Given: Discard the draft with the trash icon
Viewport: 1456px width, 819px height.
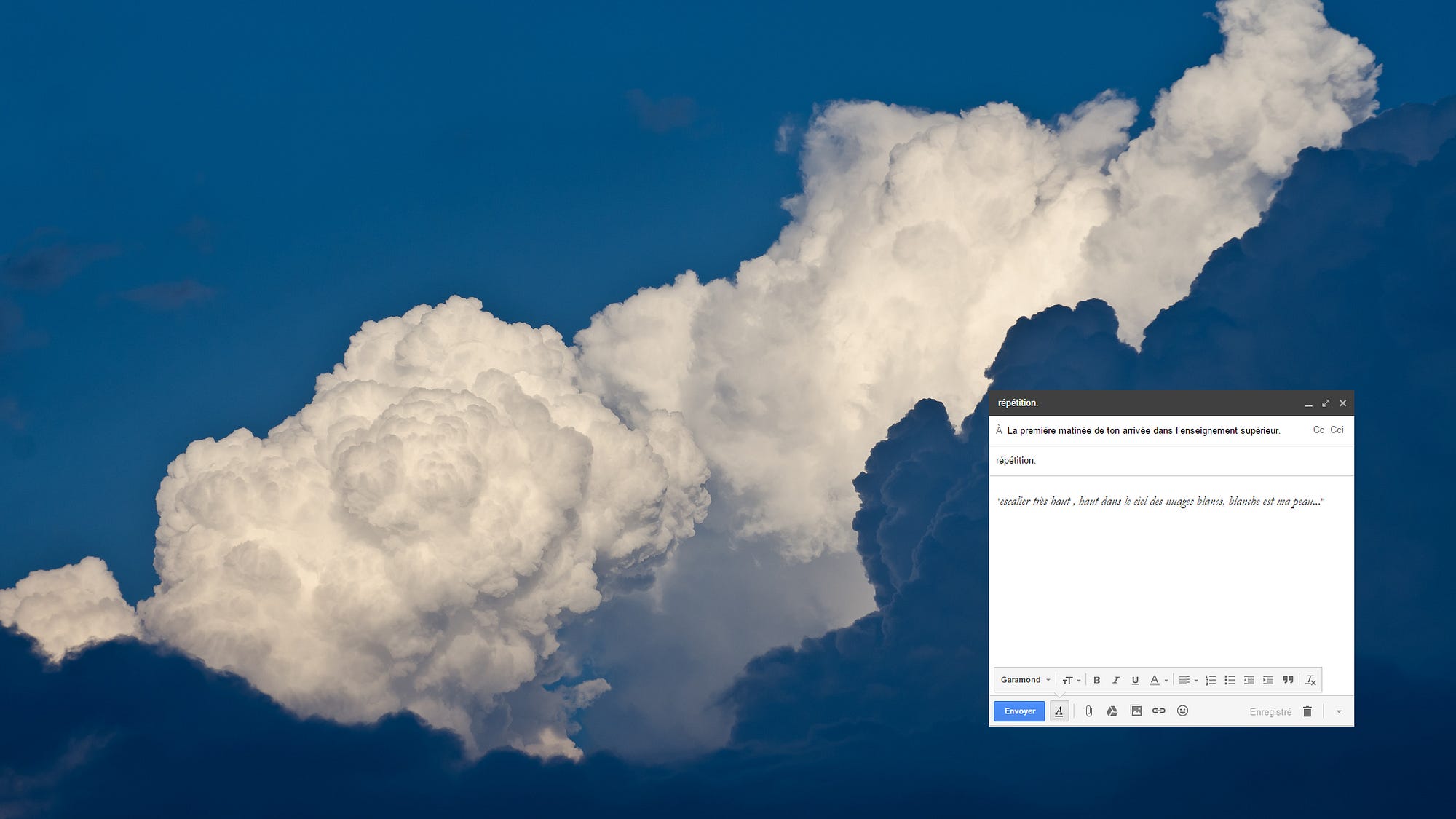Looking at the screenshot, I should (x=1307, y=711).
